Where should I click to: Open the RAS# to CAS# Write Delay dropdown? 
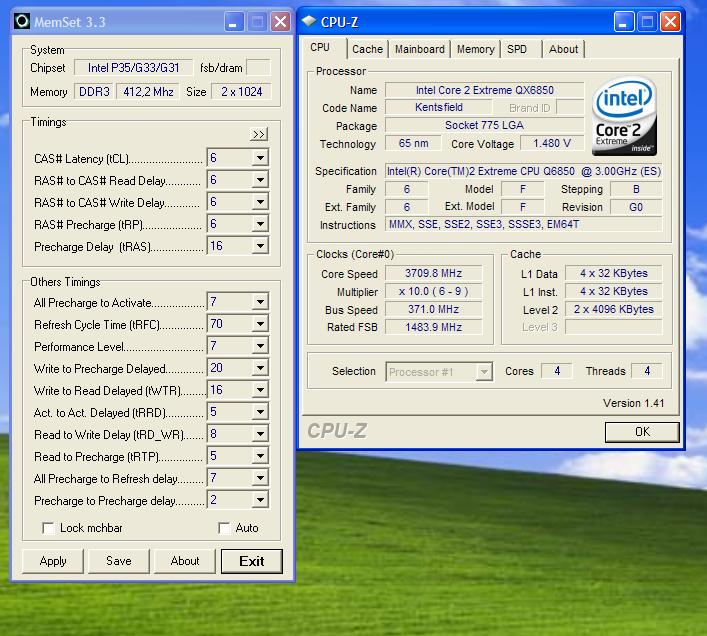(260, 202)
